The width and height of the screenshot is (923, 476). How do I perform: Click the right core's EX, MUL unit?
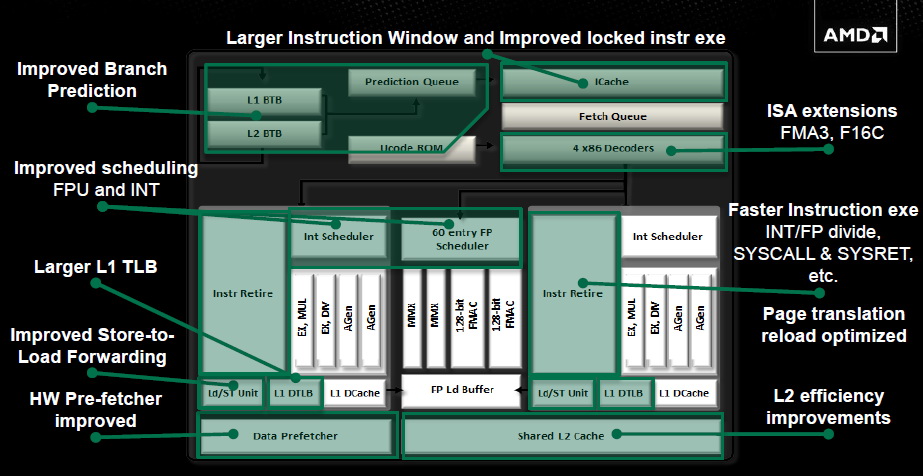coord(632,318)
